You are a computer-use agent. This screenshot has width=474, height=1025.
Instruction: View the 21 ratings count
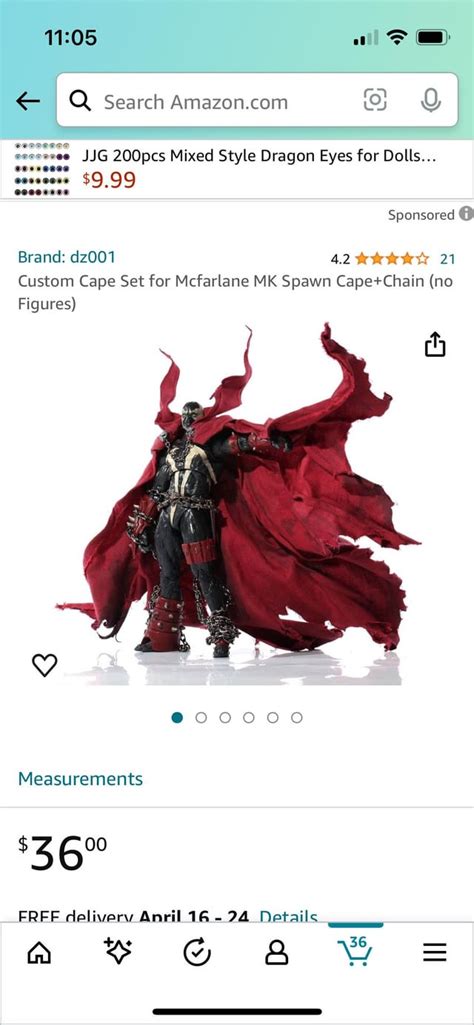point(447,259)
